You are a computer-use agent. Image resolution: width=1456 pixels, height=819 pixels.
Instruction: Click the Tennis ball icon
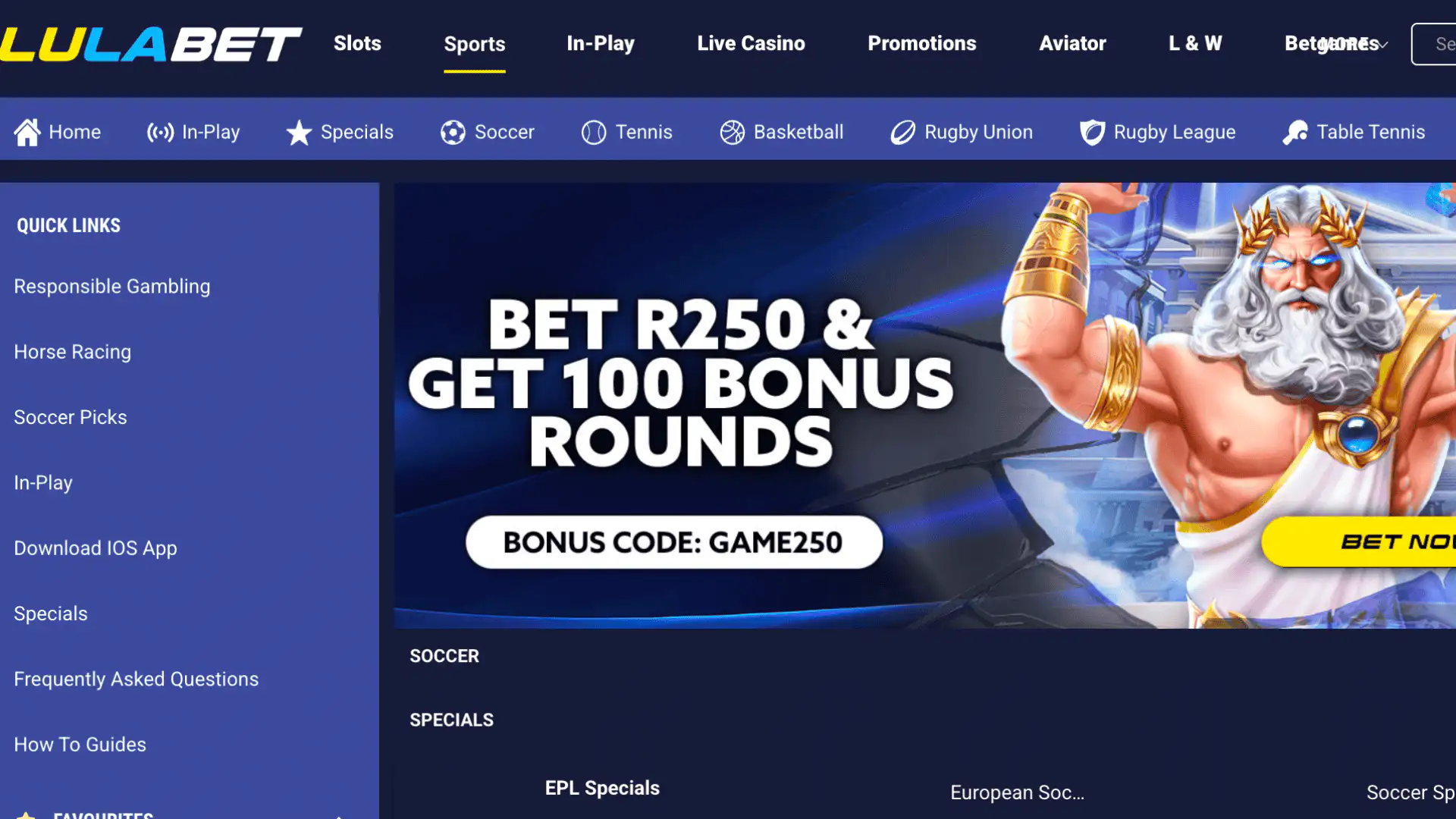pyautogui.click(x=594, y=133)
